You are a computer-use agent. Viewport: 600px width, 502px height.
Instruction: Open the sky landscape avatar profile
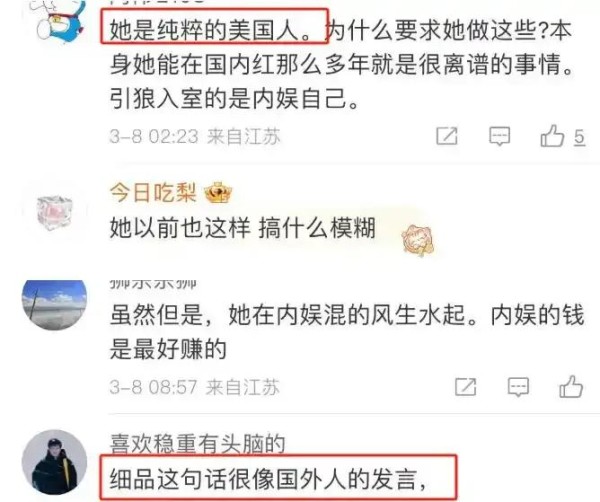(54, 305)
